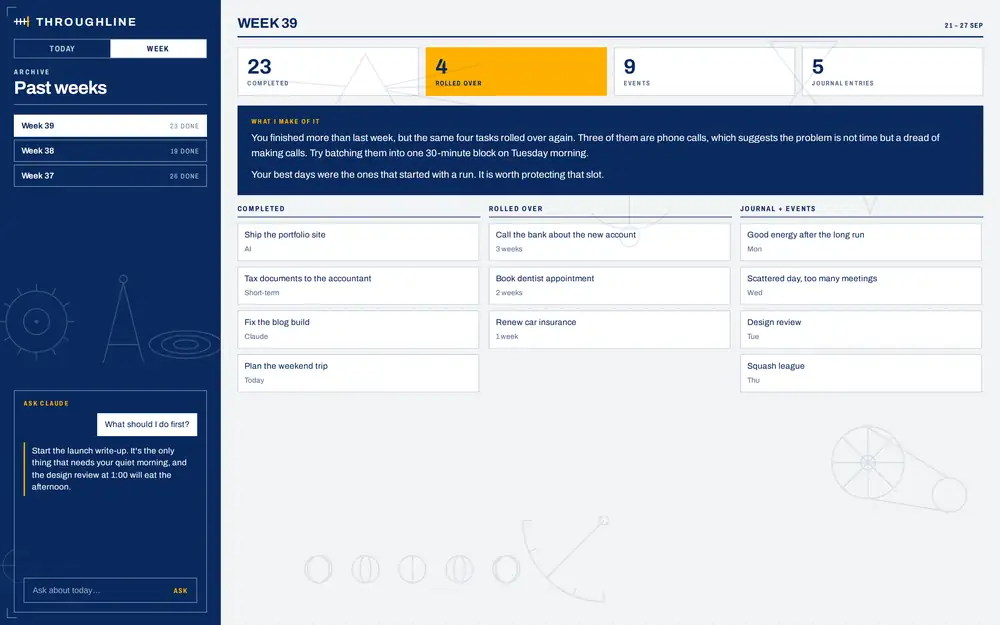Open the 'Renew car insurance' card
The image size is (1000, 625).
click(609, 329)
